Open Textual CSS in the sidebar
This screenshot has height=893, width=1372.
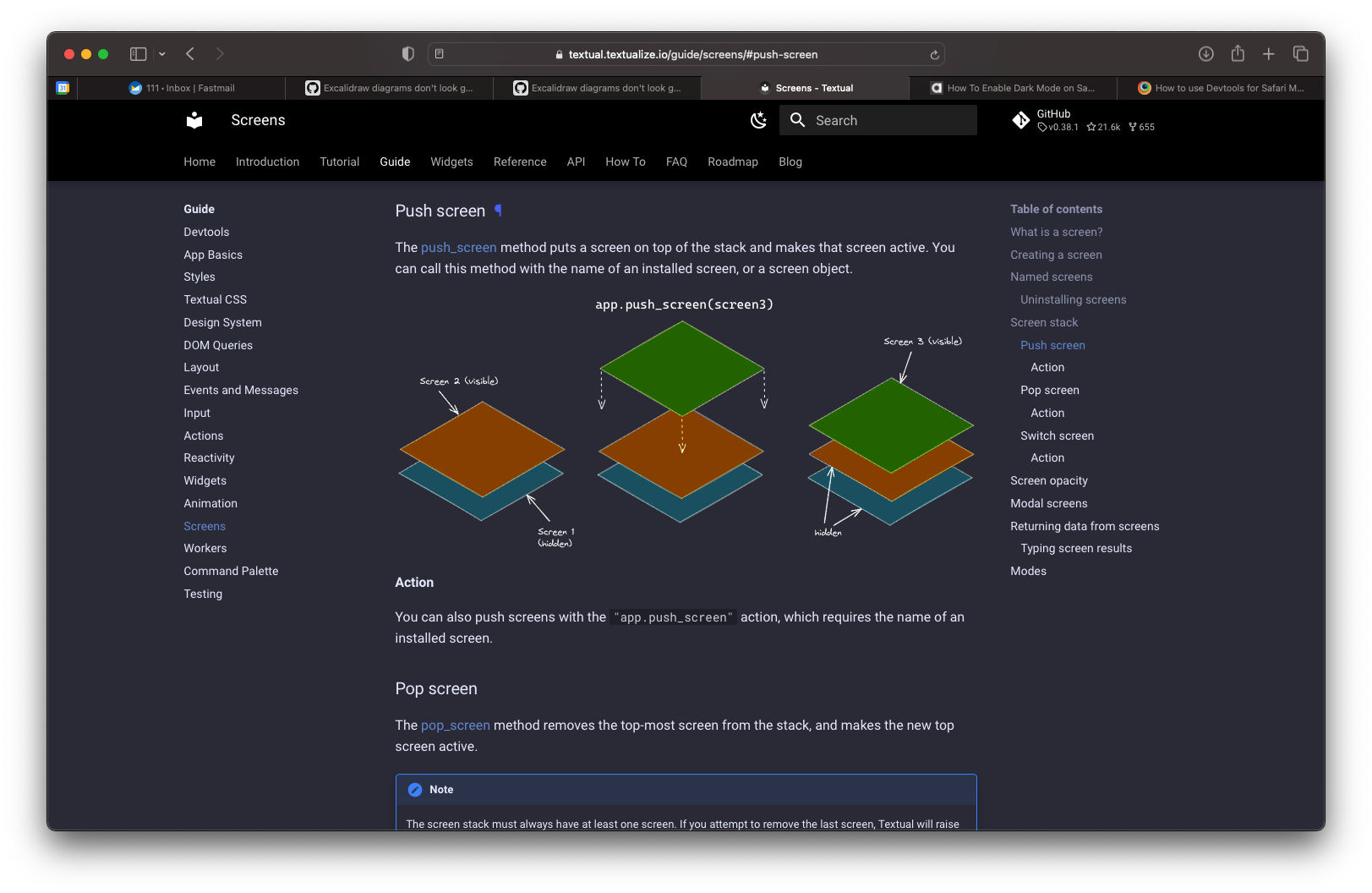(216, 299)
